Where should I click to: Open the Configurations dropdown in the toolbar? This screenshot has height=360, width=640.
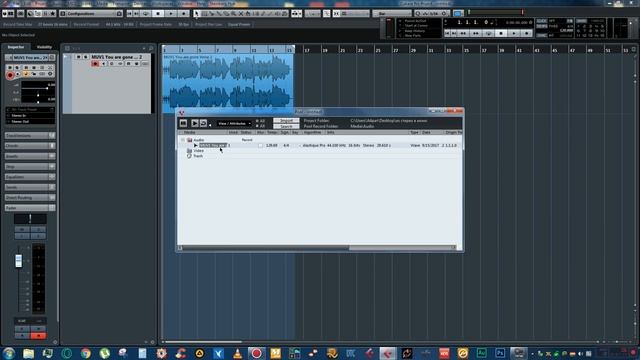pos(91,13)
